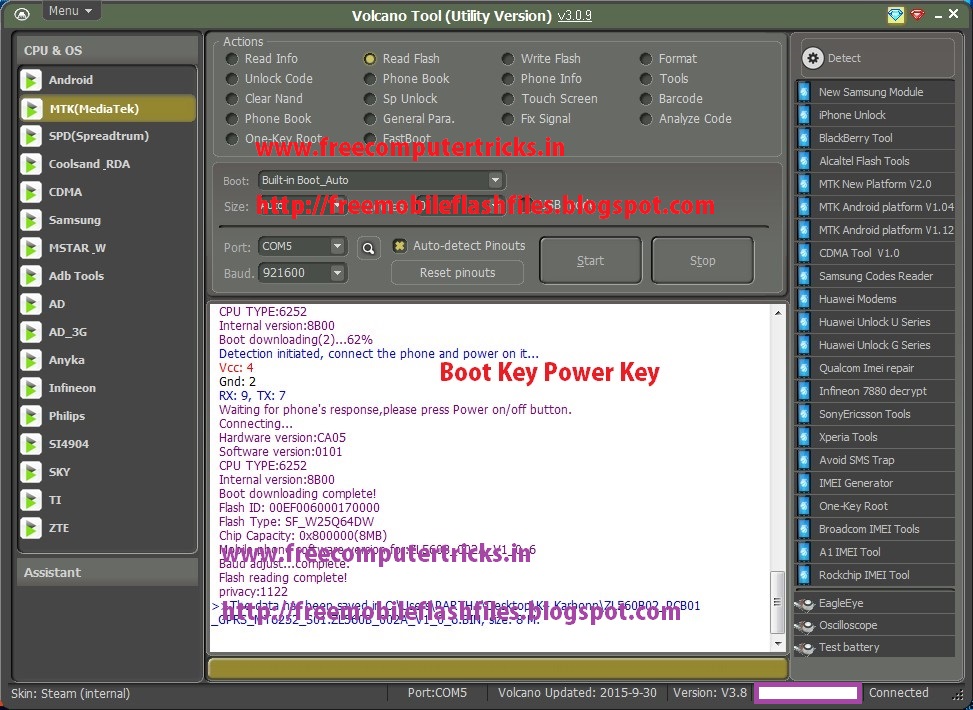Click the BlackBerry Tool phone icon
The image size is (973, 710).
pos(804,138)
